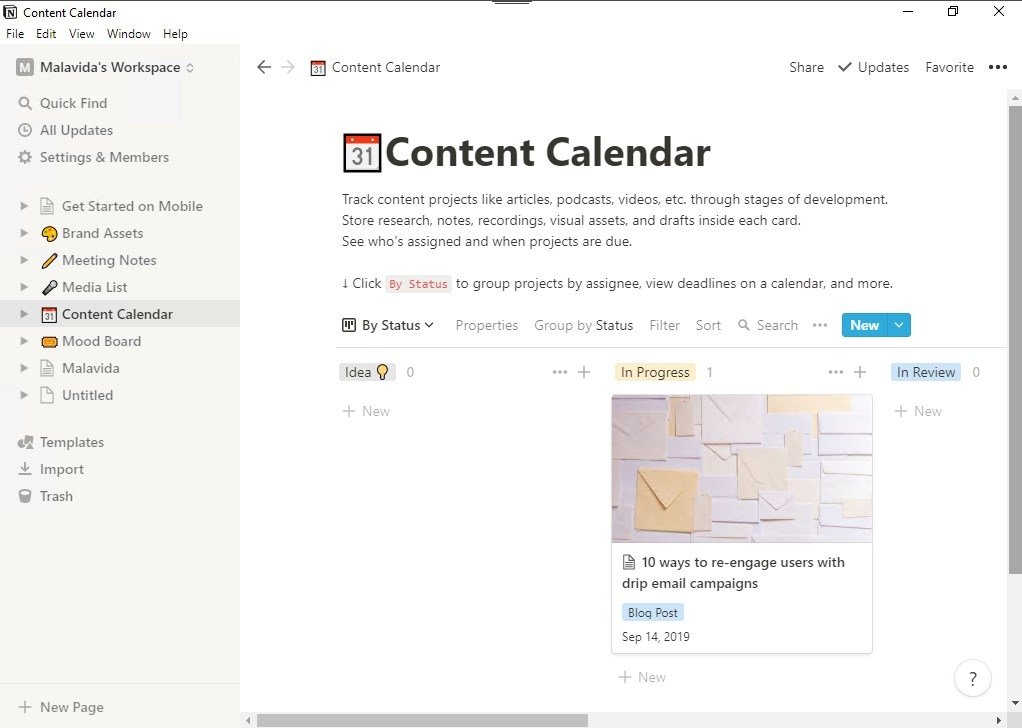
Task: Click the Quick Find magnifier icon
Action: pyautogui.click(x=25, y=103)
